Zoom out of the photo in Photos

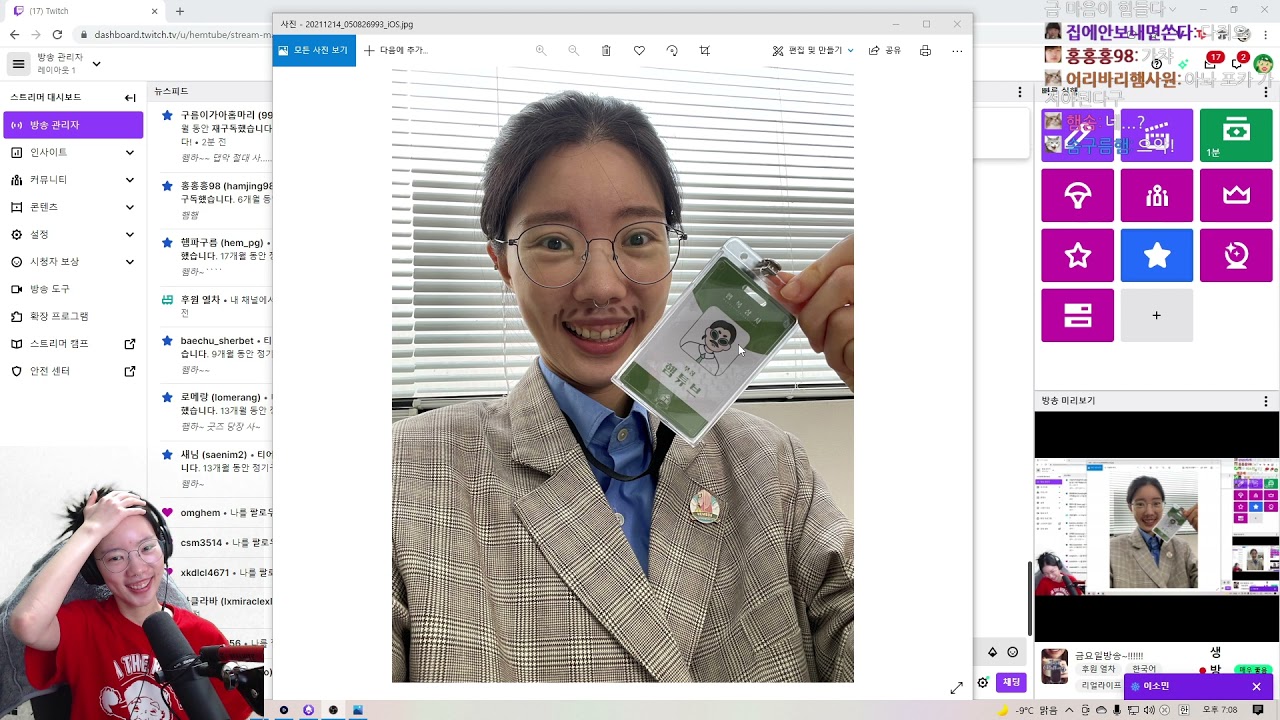(x=573, y=50)
